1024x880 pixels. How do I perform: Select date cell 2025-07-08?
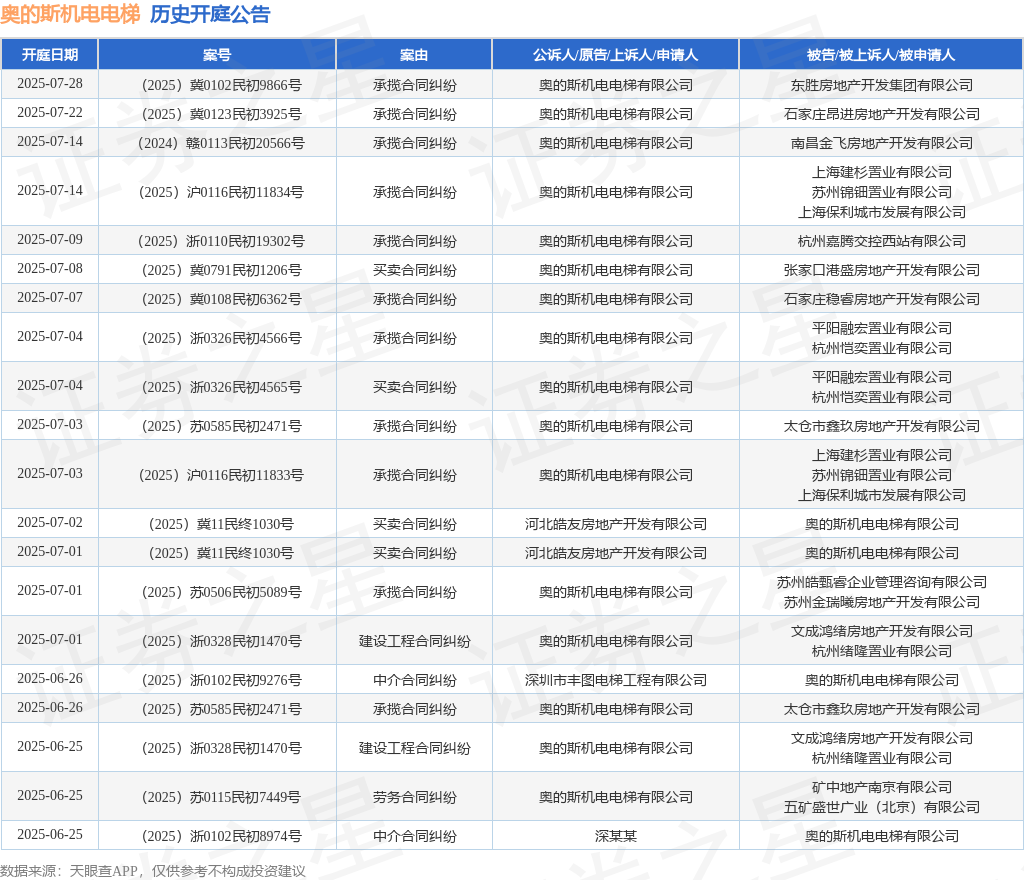point(50,268)
